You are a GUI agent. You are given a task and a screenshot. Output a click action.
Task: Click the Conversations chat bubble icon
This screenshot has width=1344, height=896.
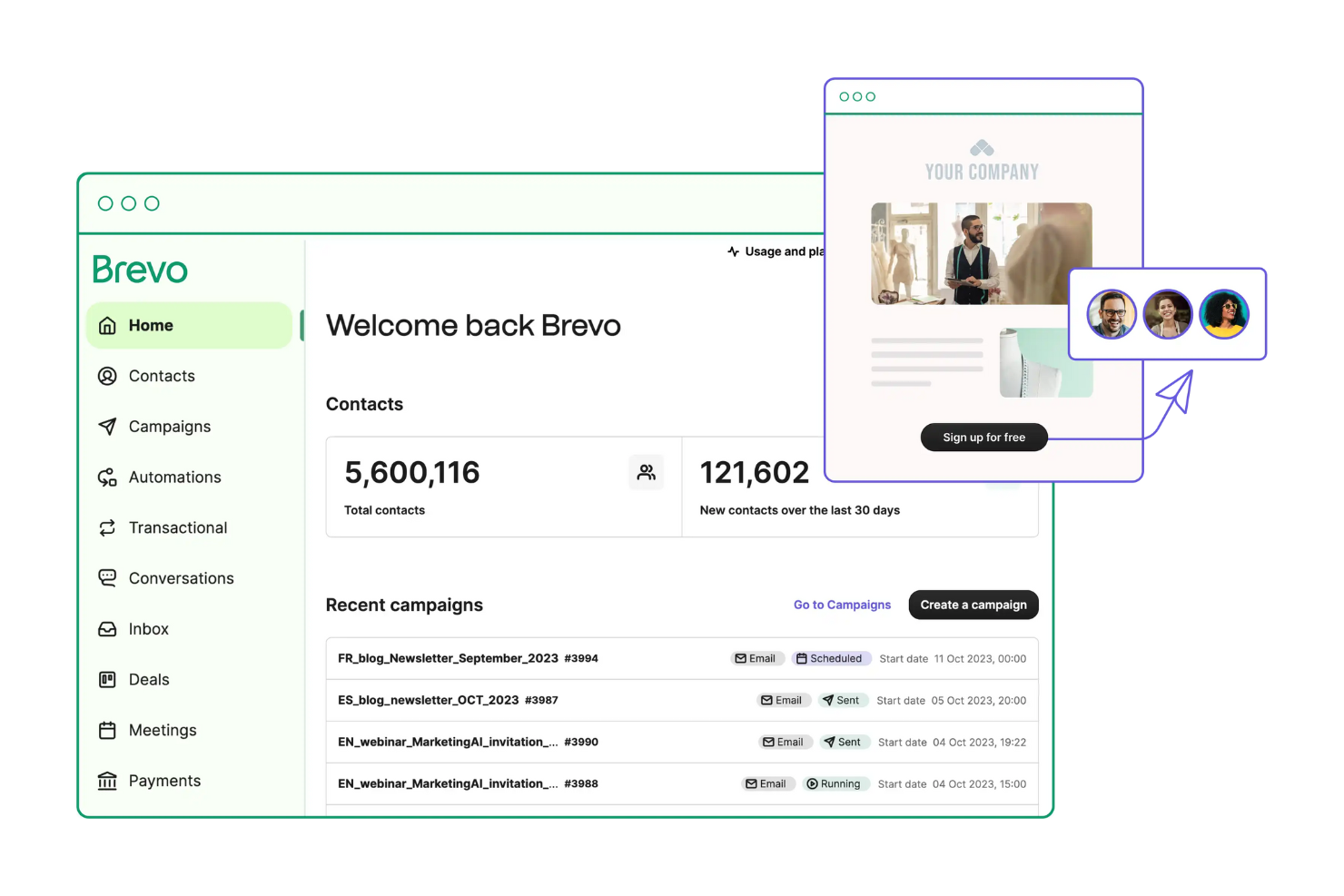107,578
